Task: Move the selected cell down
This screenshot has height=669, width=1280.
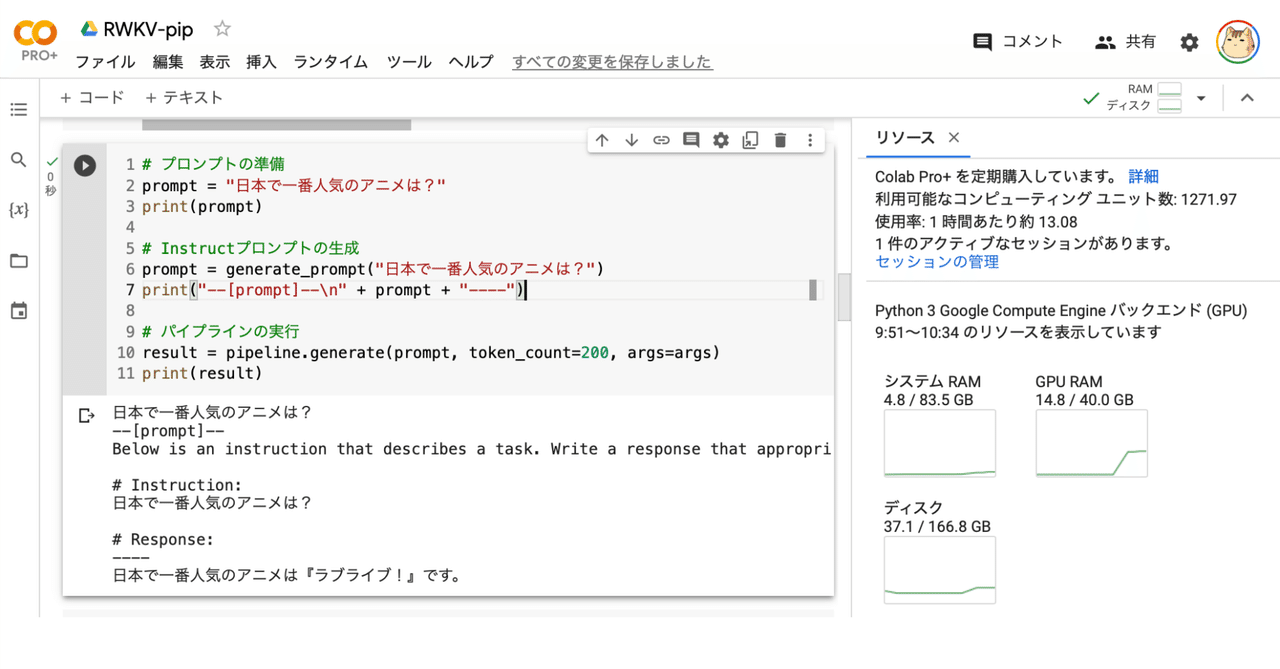Action: 631,140
